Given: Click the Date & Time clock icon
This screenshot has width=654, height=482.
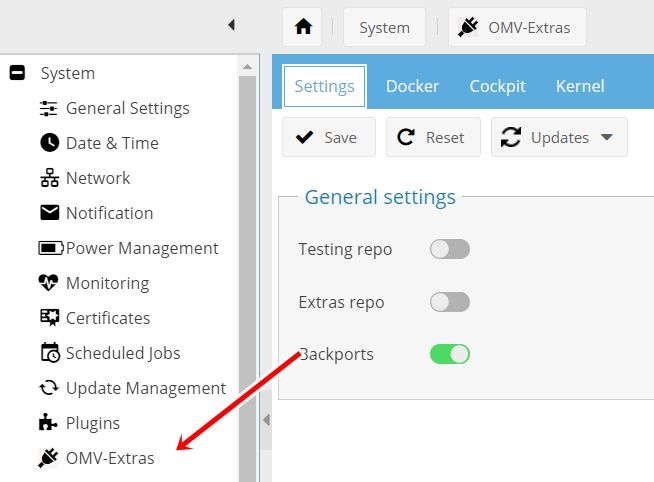Looking at the screenshot, I should pos(49,143).
